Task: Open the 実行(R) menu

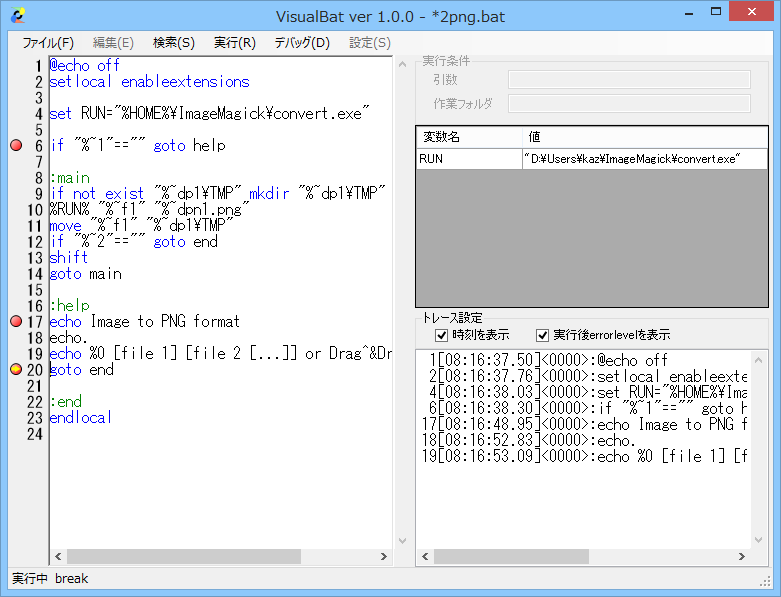Action: coord(235,43)
